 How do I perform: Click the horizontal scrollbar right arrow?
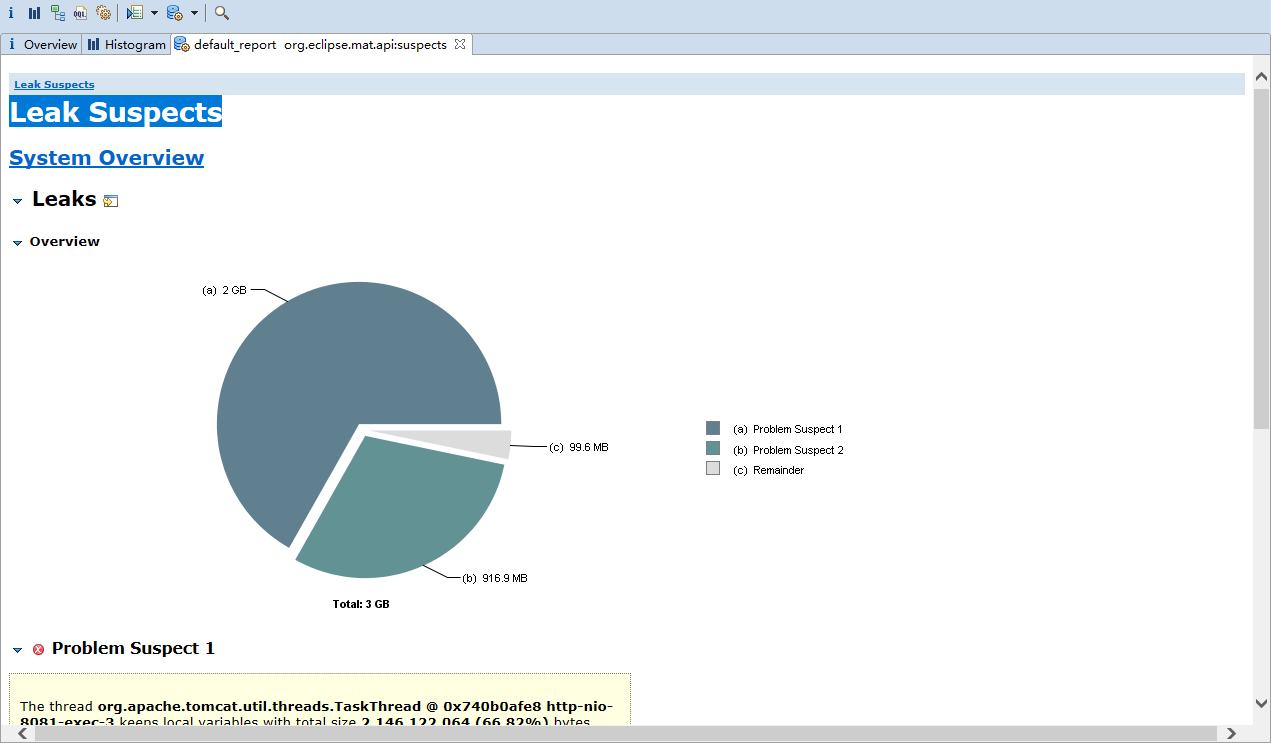click(x=1232, y=733)
